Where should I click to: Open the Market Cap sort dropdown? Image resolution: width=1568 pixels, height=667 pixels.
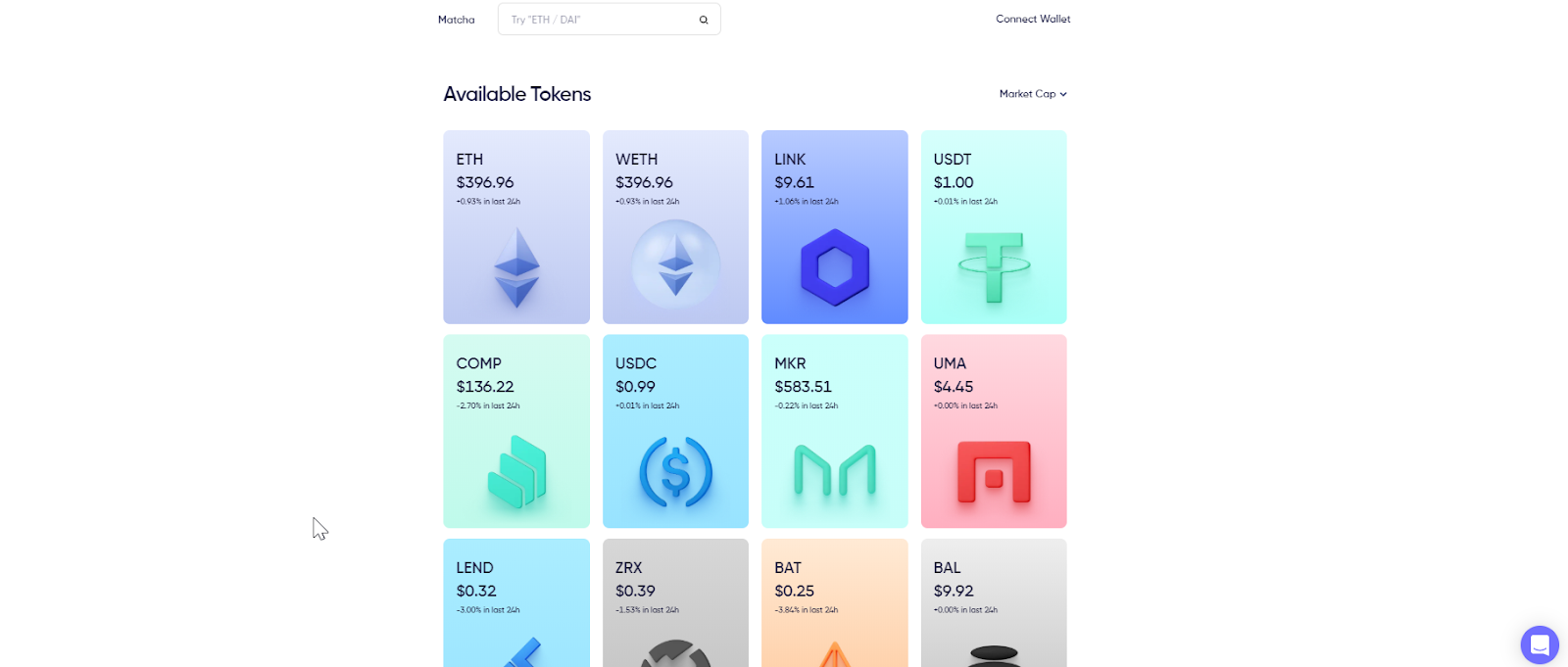point(1033,94)
